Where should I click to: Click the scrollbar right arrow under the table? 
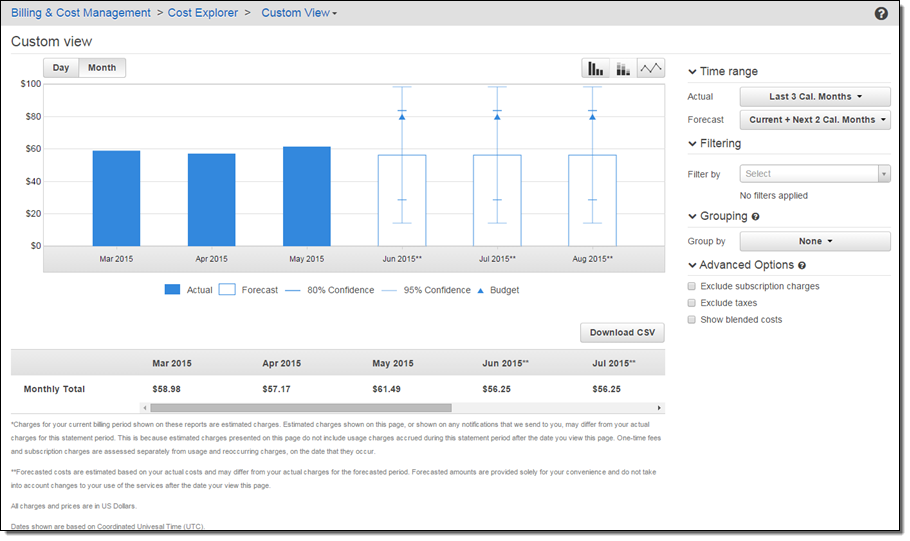coord(658,408)
